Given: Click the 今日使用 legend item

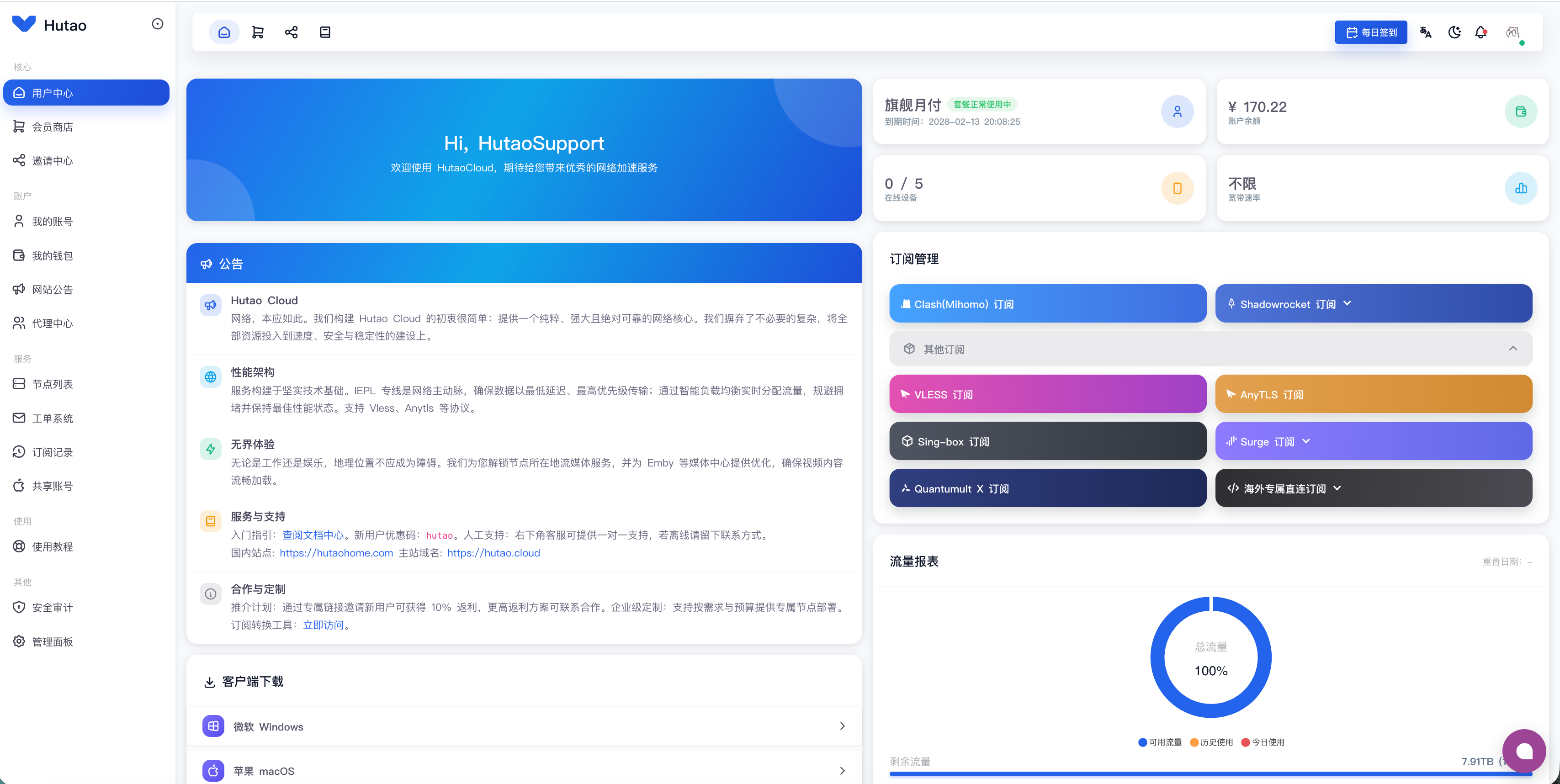Looking at the screenshot, I should [1263, 742].
